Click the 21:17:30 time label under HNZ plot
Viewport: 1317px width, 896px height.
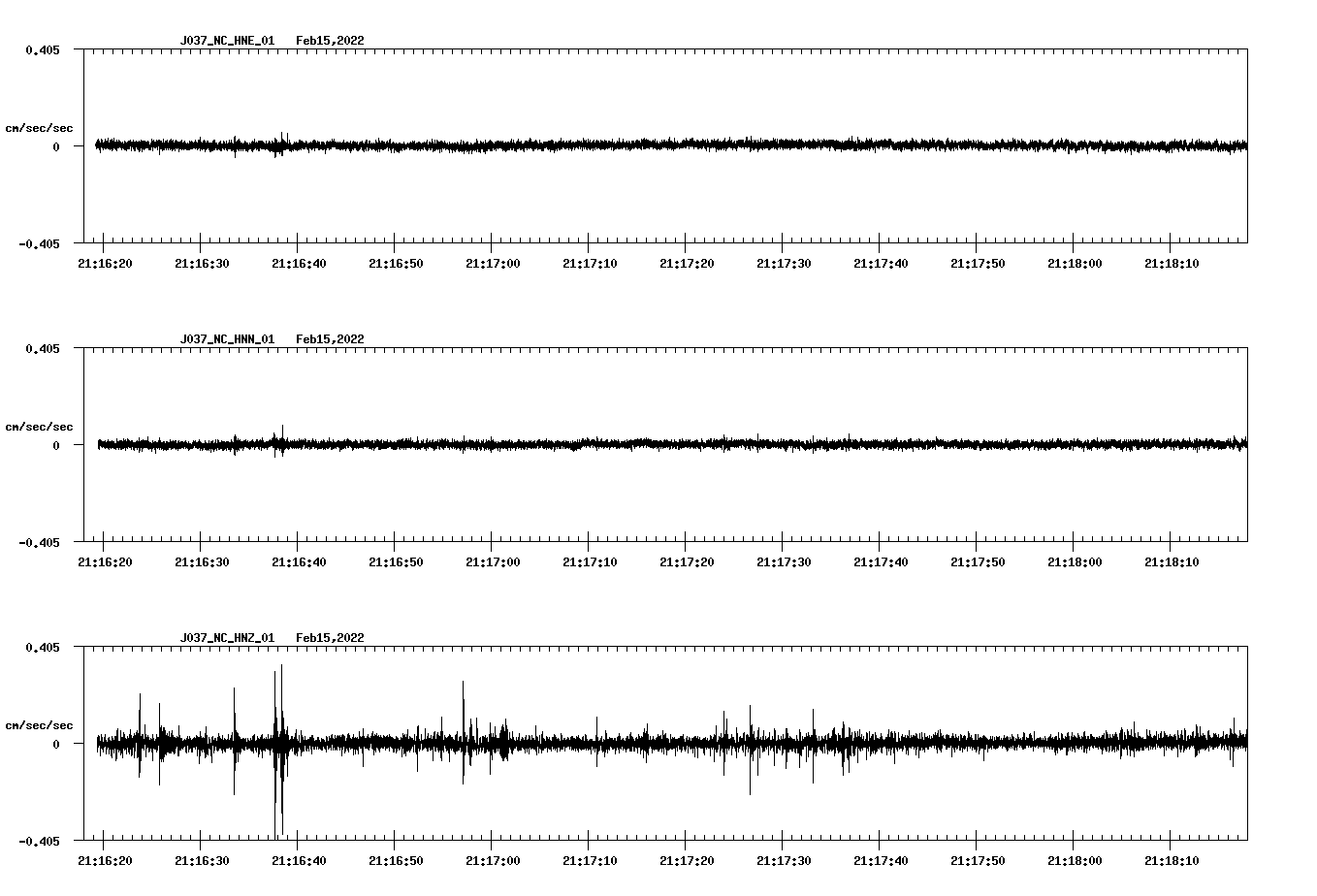tap(784, 861)
